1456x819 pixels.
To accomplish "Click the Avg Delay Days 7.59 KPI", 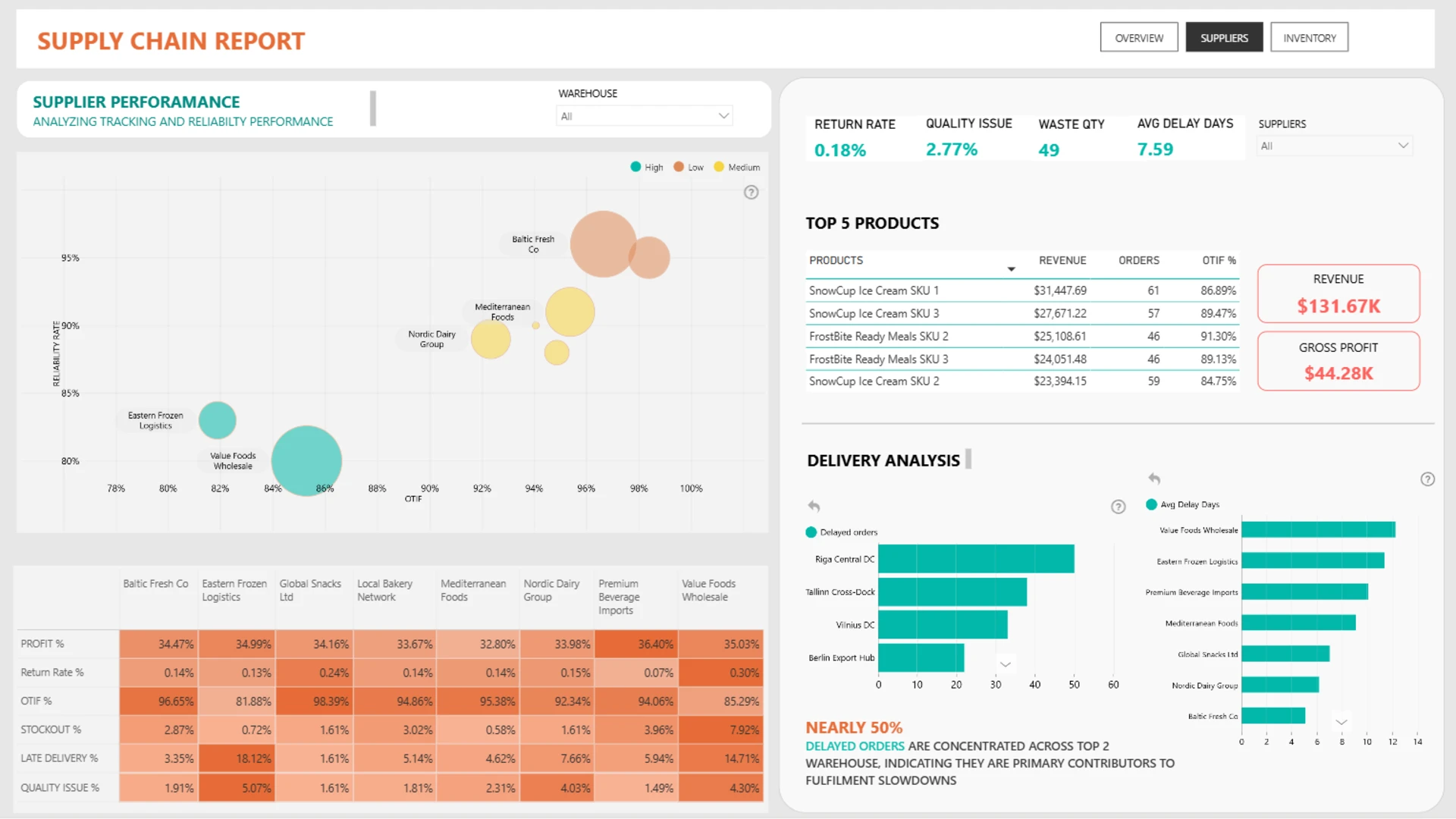I will 1185,137.
